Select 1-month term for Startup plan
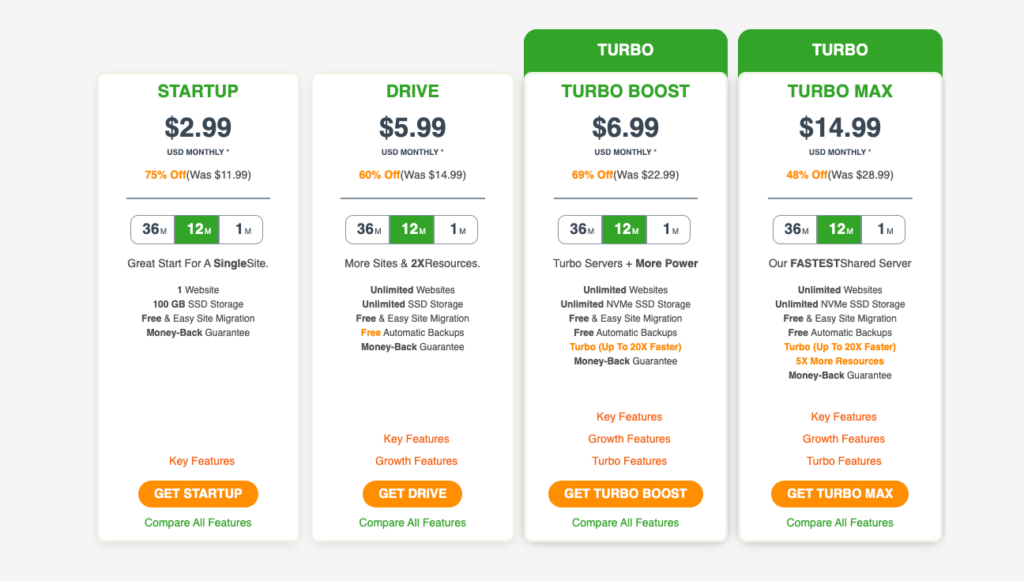 tap(241, 230)
